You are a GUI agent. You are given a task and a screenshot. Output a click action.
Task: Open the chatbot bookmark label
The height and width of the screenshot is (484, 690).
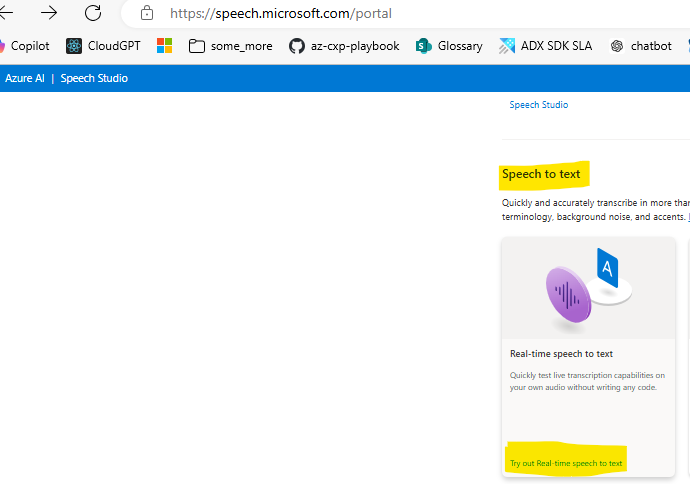coord(651,46)
